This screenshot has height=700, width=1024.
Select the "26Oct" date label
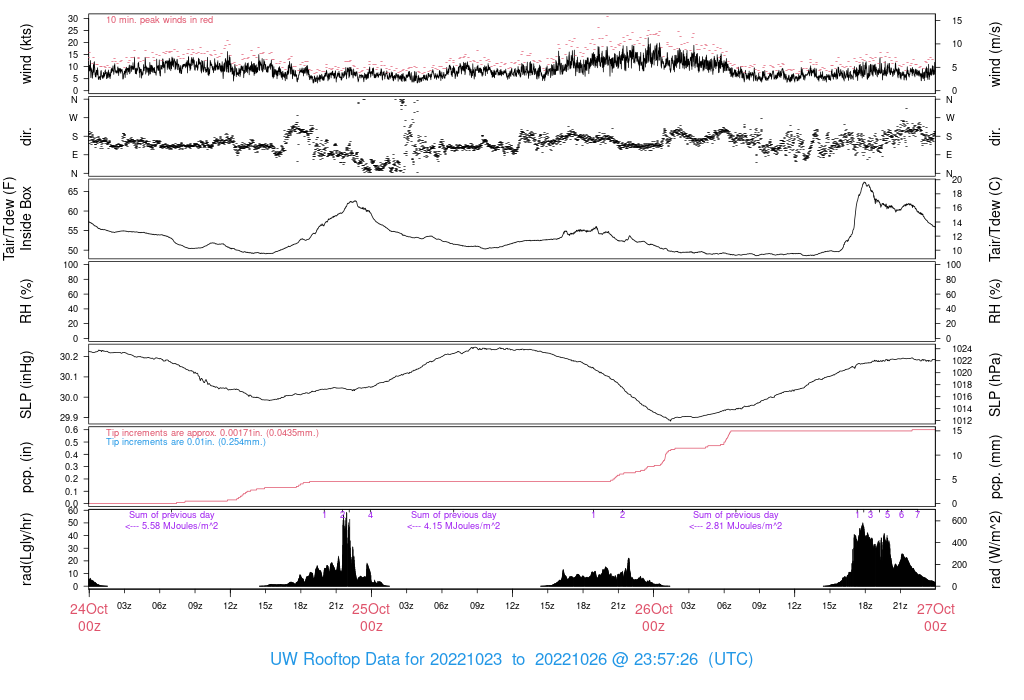(x=654, y=609)
